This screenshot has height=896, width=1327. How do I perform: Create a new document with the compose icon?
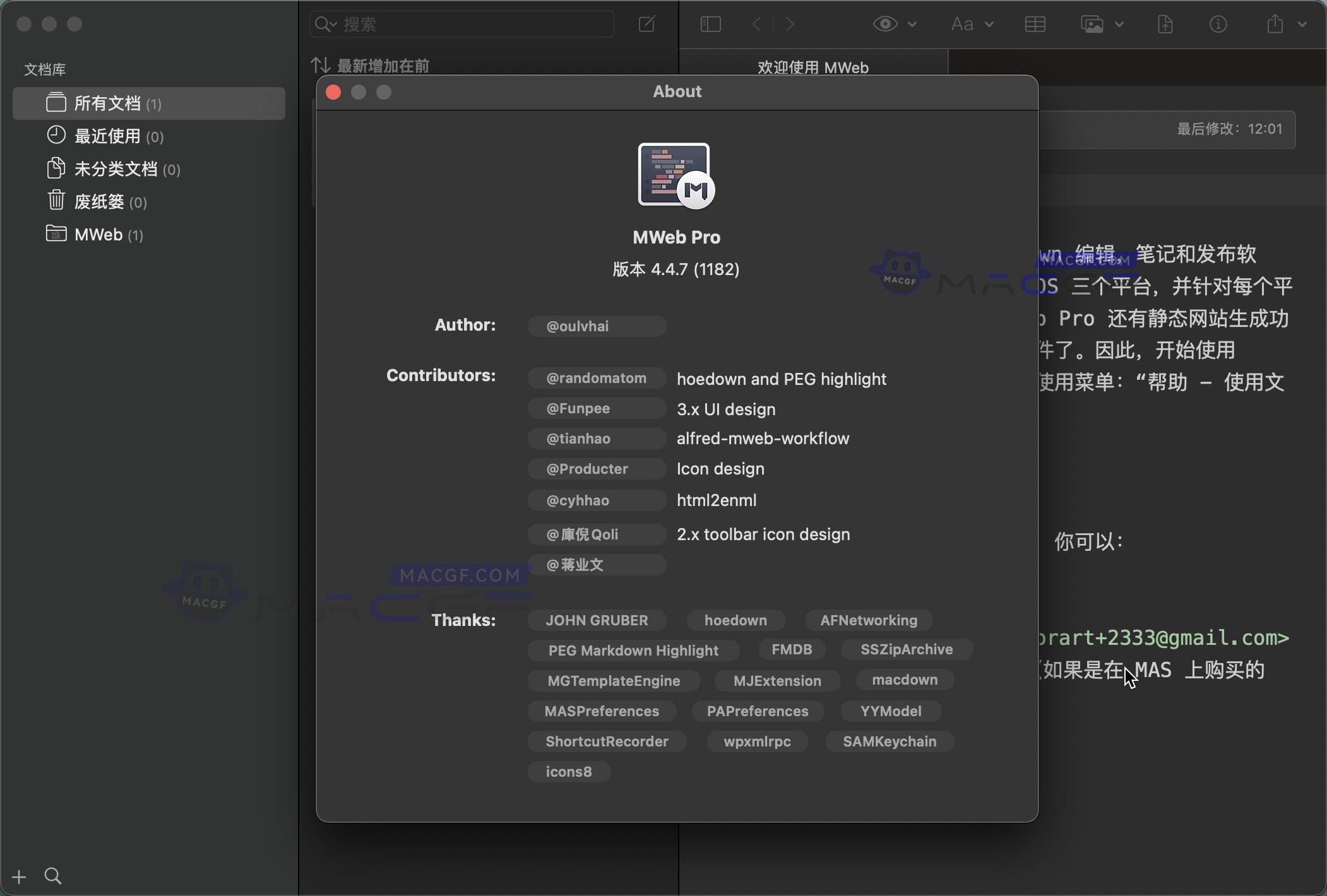[646, 24]
